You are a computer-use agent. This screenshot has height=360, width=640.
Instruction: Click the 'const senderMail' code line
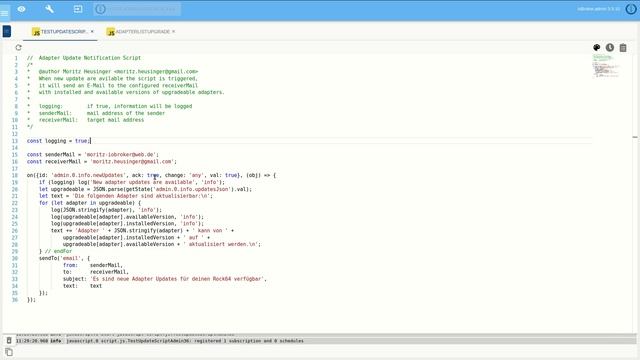(x=93, y=155)
